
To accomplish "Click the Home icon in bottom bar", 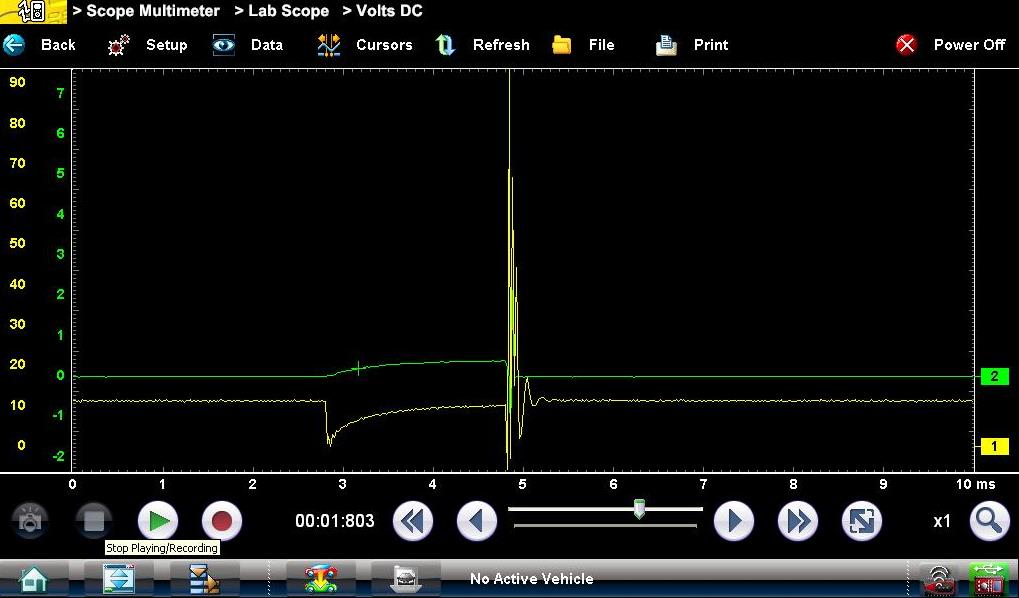I will pos(34,578).
